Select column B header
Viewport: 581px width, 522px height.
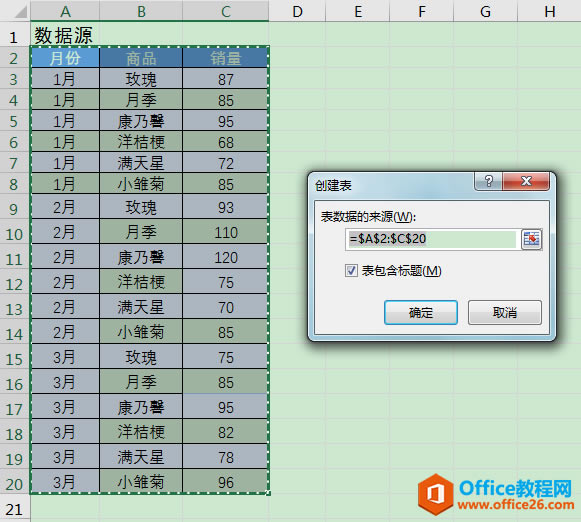[x=141, y=11]
